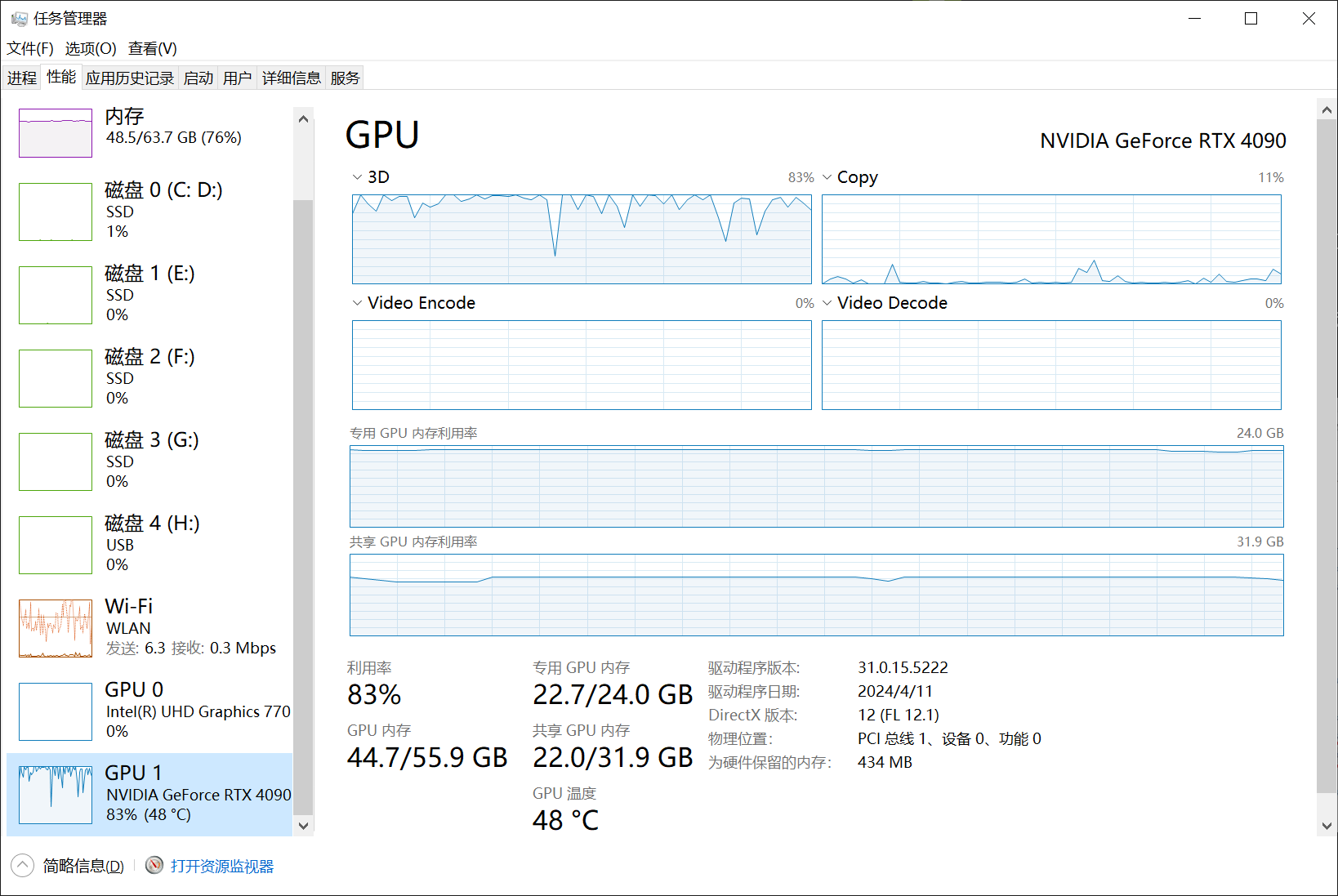The width and height of the screenshot is (1338, 896).
Task: Open the 3D engine graph dropdown
Action: [x=357, y=177]
